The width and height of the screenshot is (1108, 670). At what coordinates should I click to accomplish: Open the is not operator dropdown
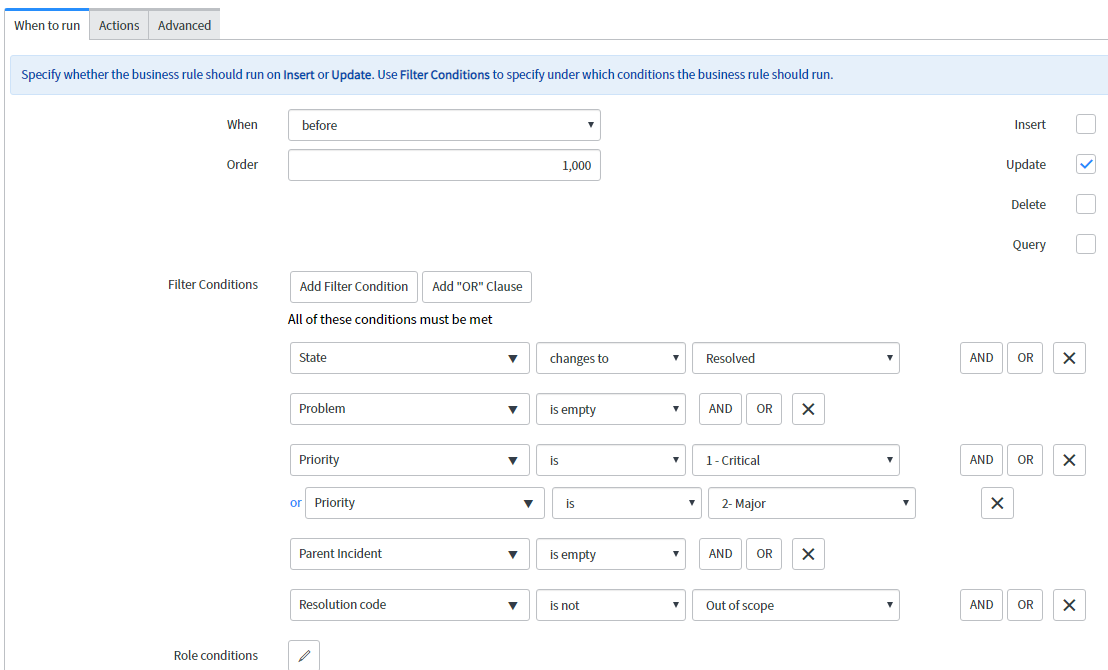coord(610,604)
